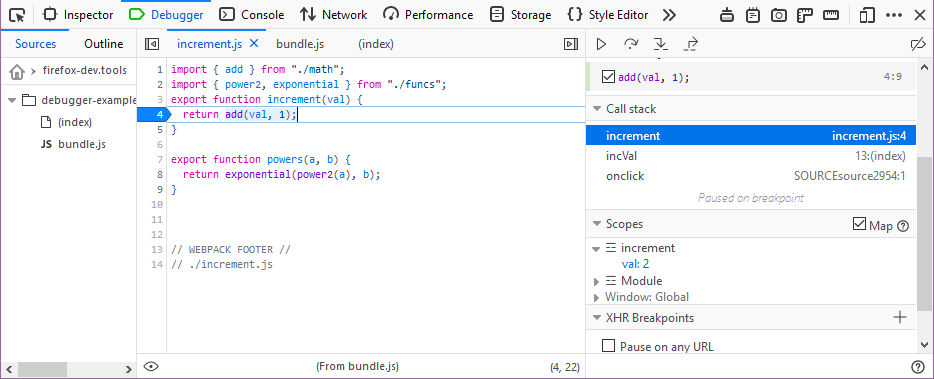The height and width of the screenshot is (379, 934).
Task: Deactivate all breakpoints icon
Action: tap(919, 44)
